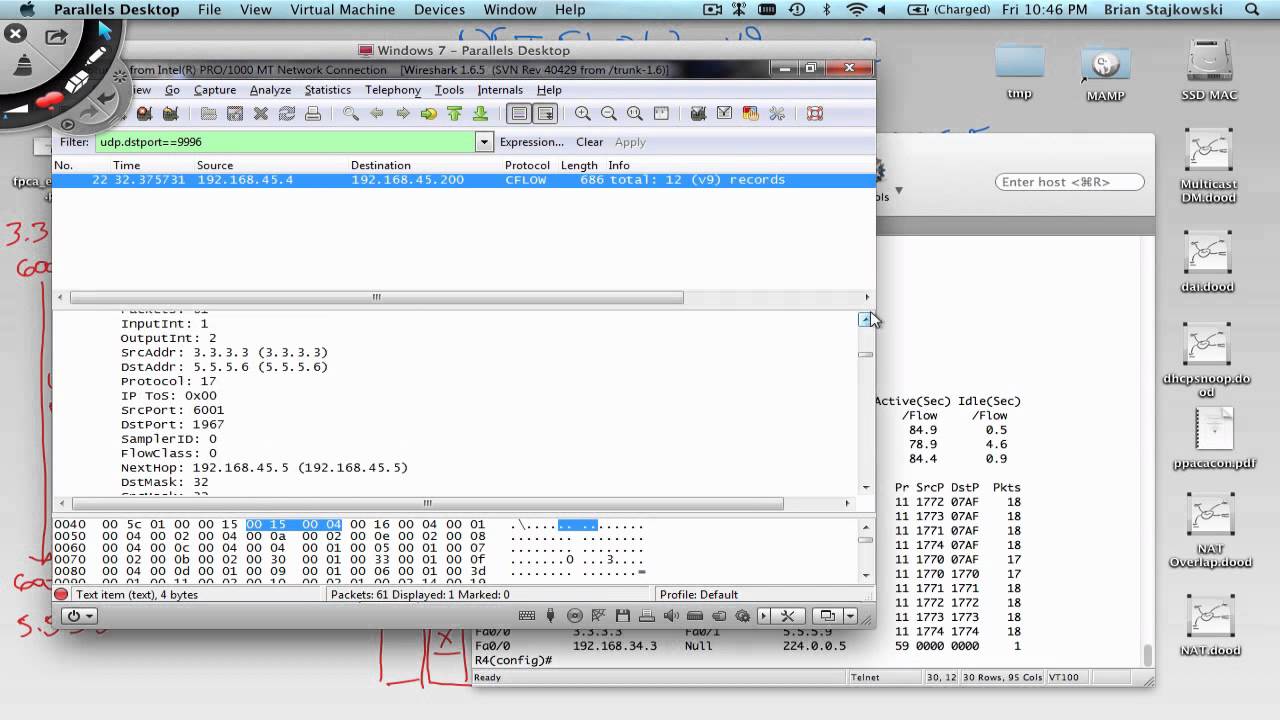Open Wireshark Tools menu

449,90
